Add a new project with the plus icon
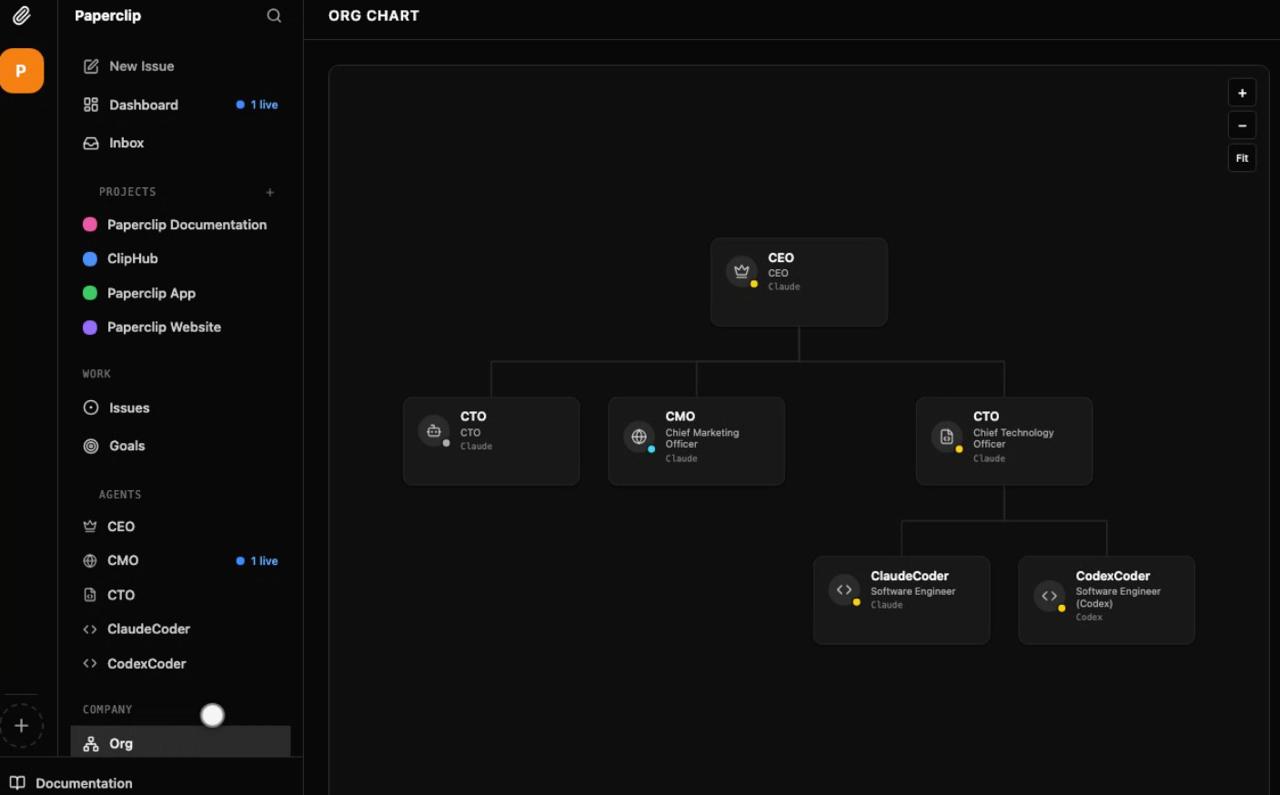This screenshot has width=1280, height=795. coord(270,192)
